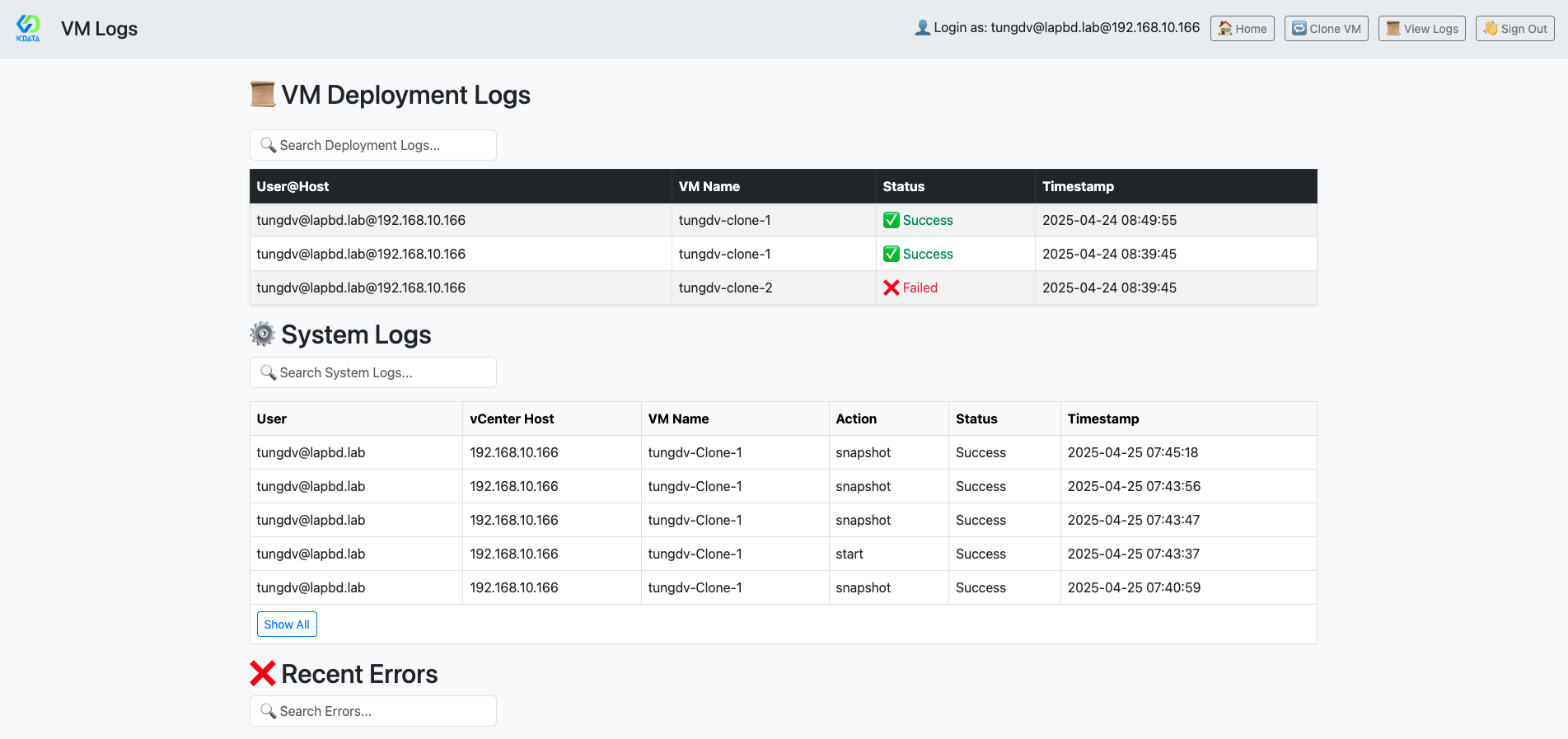This screenshot has height=739, width=1568.
Task: Click the scroll icon beside VM Deployment Logs
Action: (263, 95)
